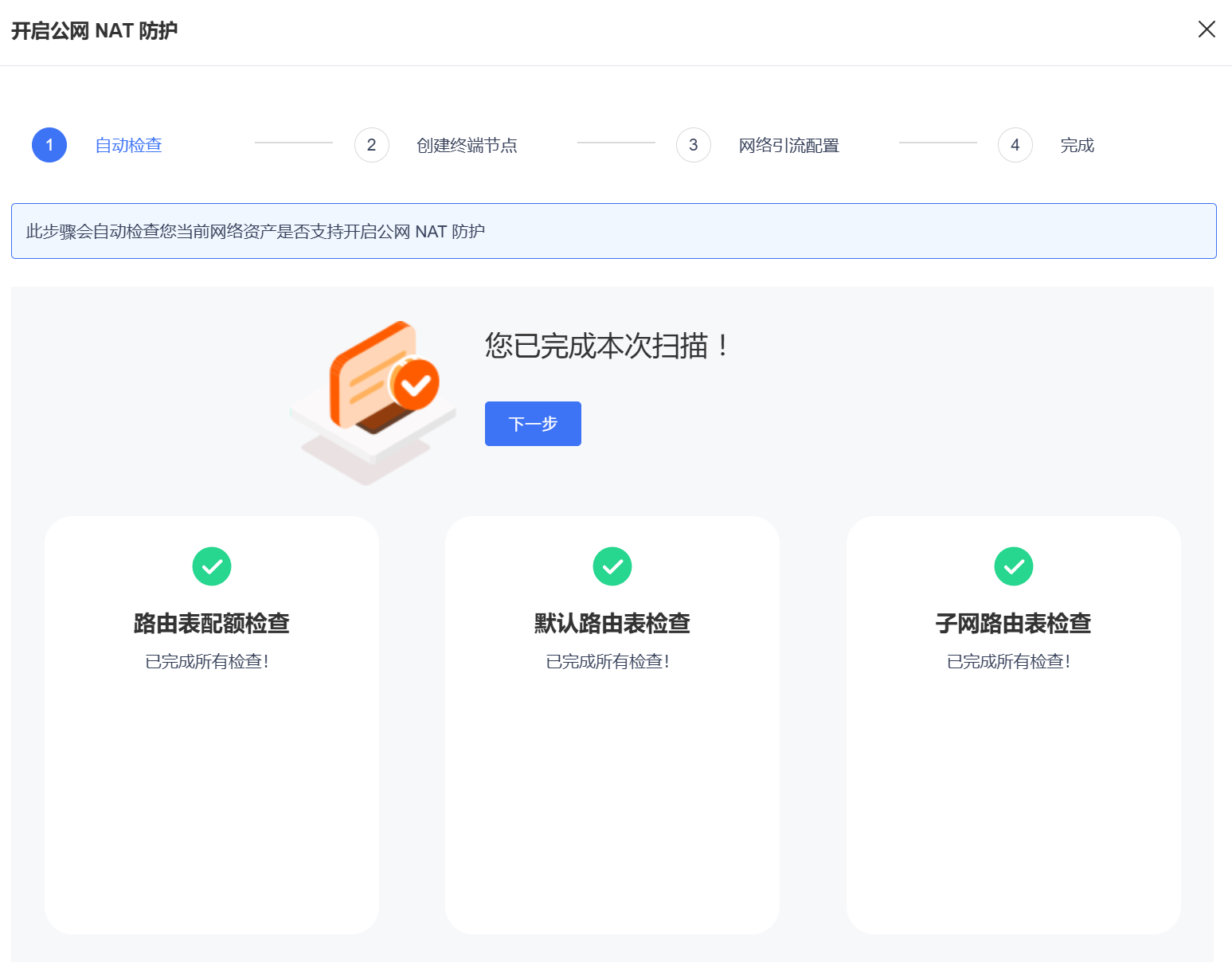
Task: Select the 默认路由表检查 card title
Action: click(612, 623)
